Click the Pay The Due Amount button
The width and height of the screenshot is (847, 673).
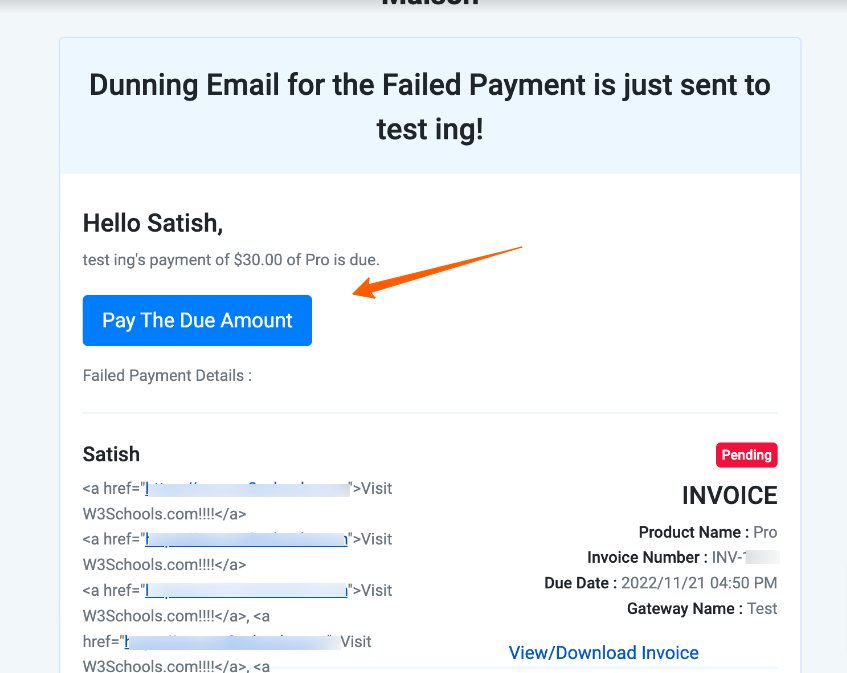point(197,320)
